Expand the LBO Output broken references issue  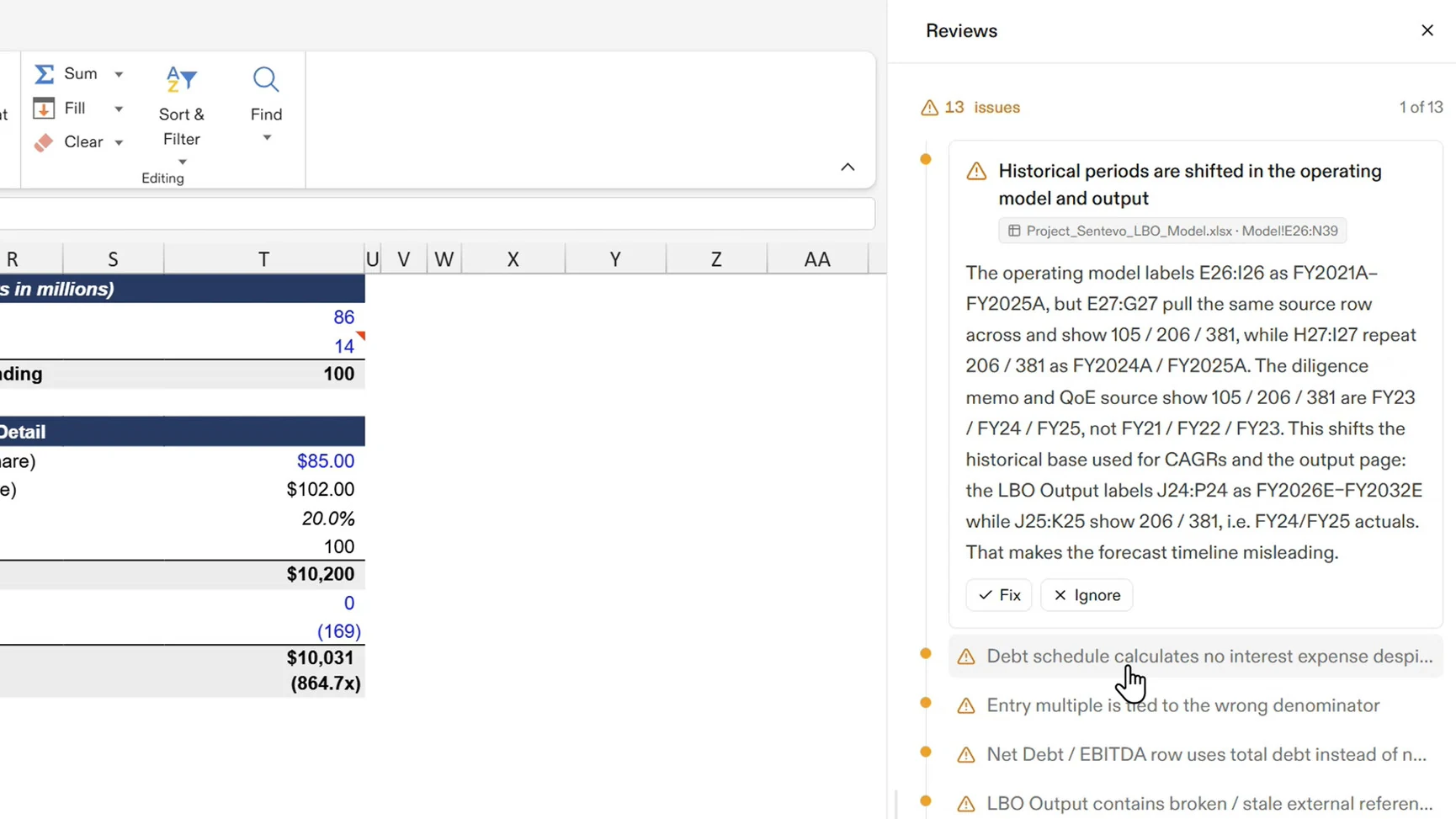click(1196, 803)
